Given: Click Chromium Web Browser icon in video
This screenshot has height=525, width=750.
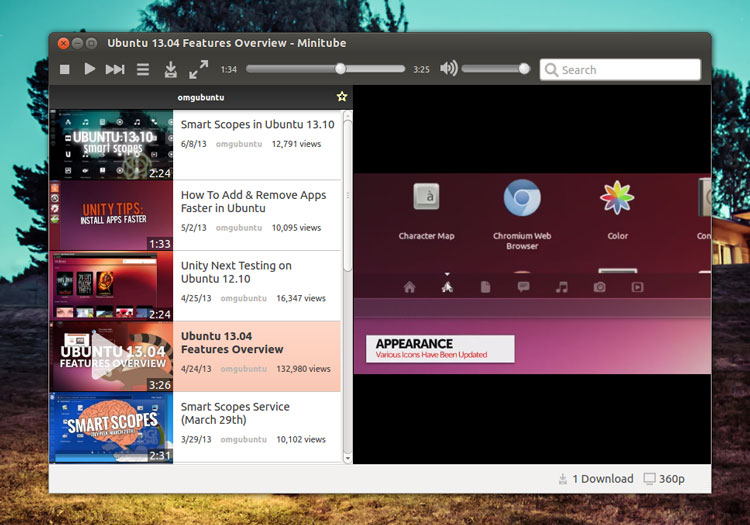Looking at the screenshot, I should pos(522,197).
